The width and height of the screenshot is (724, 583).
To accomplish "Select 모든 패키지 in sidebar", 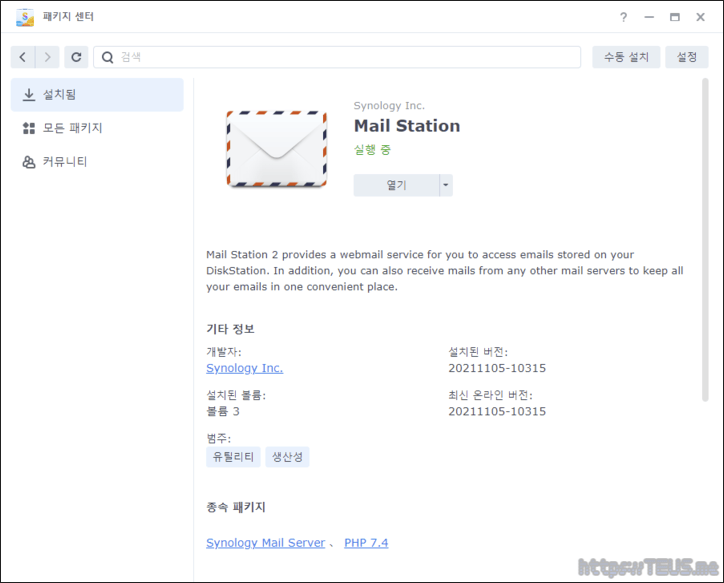I will click(97, 128).
